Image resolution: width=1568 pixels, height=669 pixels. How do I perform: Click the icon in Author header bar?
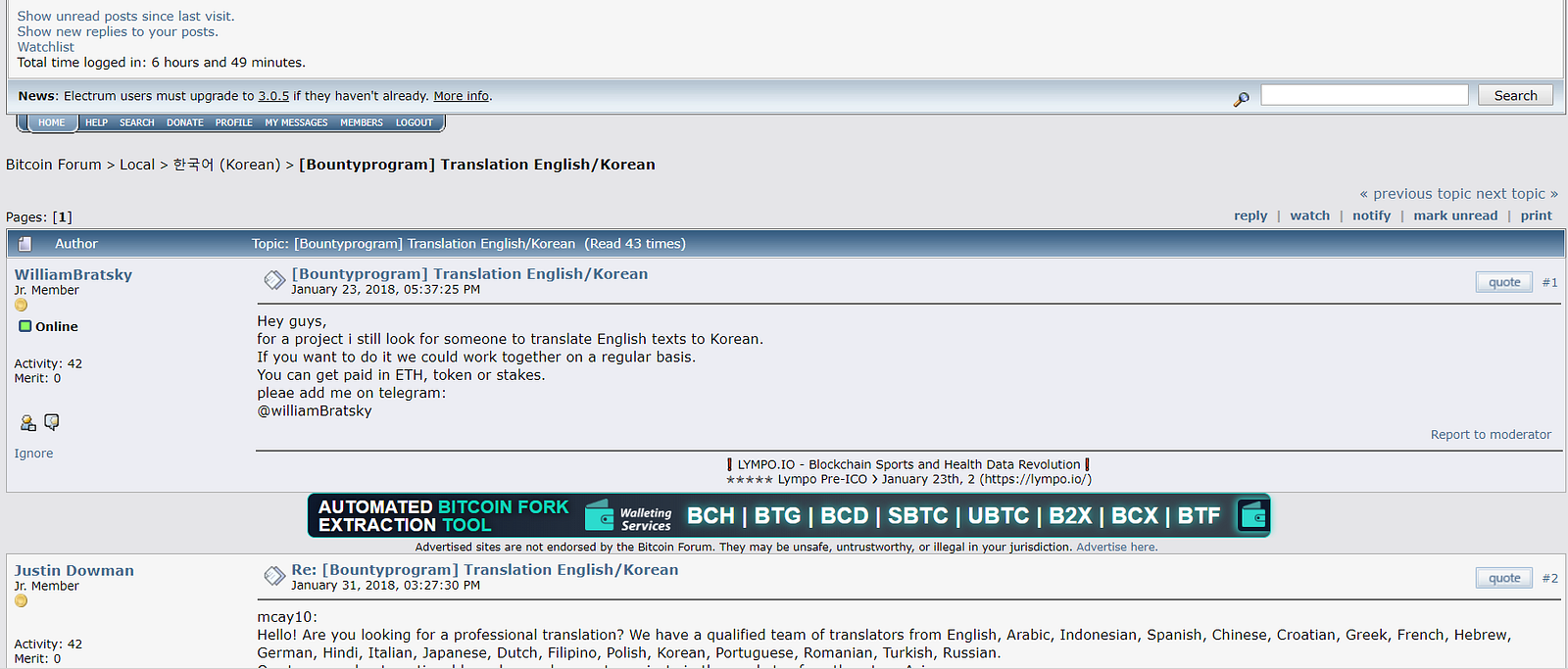pos(25,244)
